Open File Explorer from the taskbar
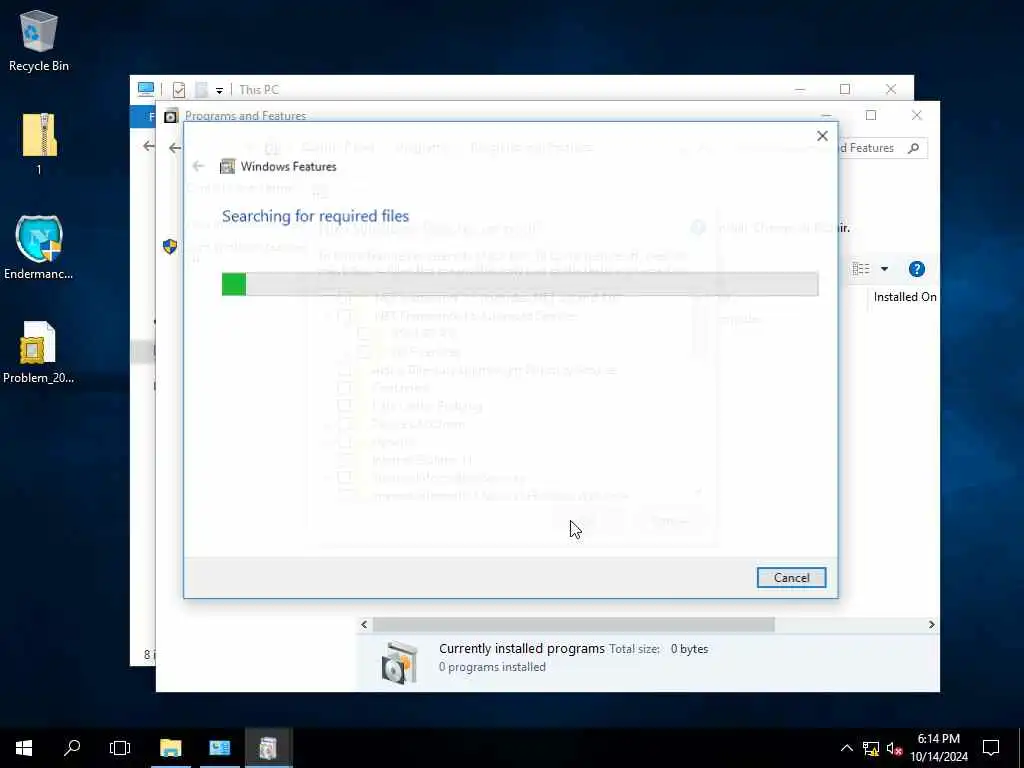 pyautogui.click(x=170, y=748)
